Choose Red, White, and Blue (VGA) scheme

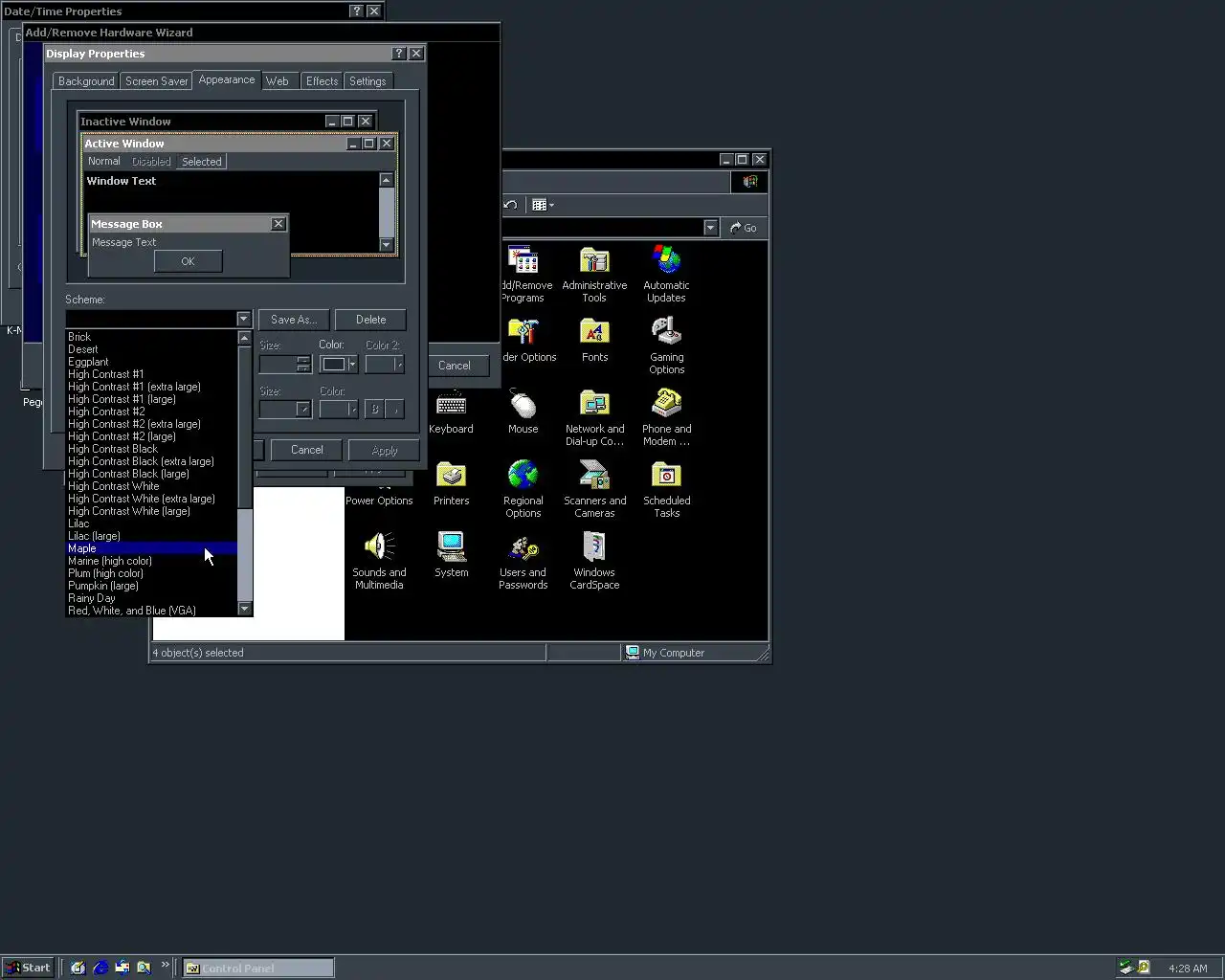pyautogui.click(x=151, y=611)
